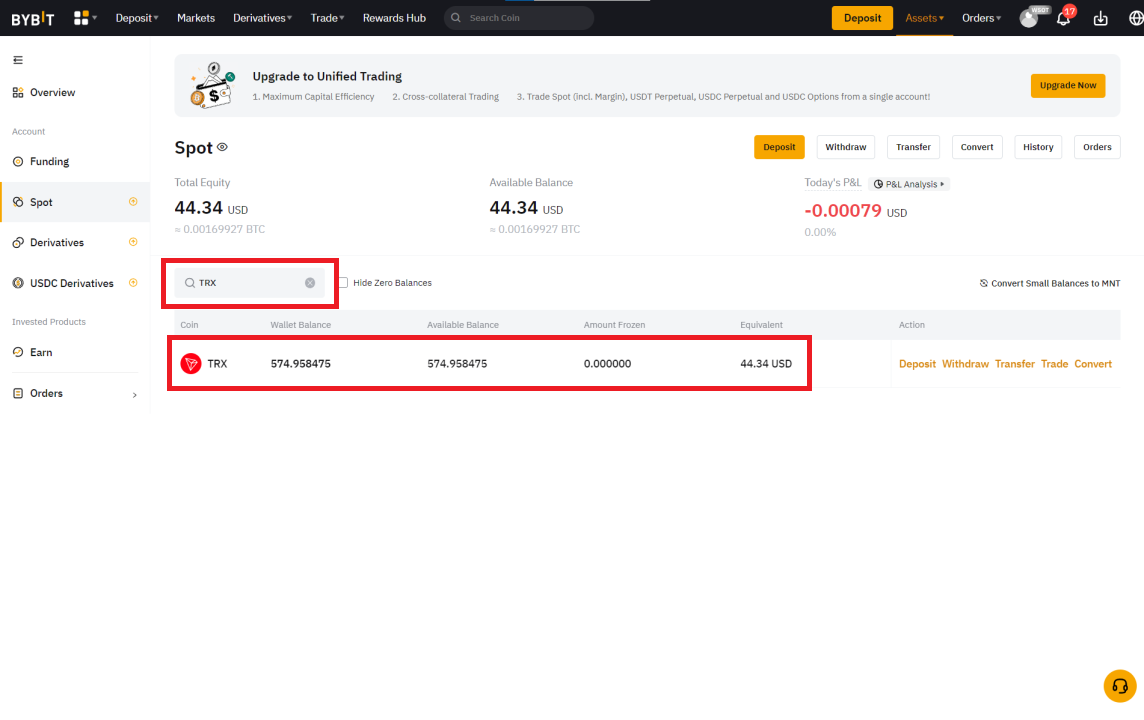Open Spot History
Image resolution: width=1144 pixels, height=720 pixels.
[x=1038, y=147]
